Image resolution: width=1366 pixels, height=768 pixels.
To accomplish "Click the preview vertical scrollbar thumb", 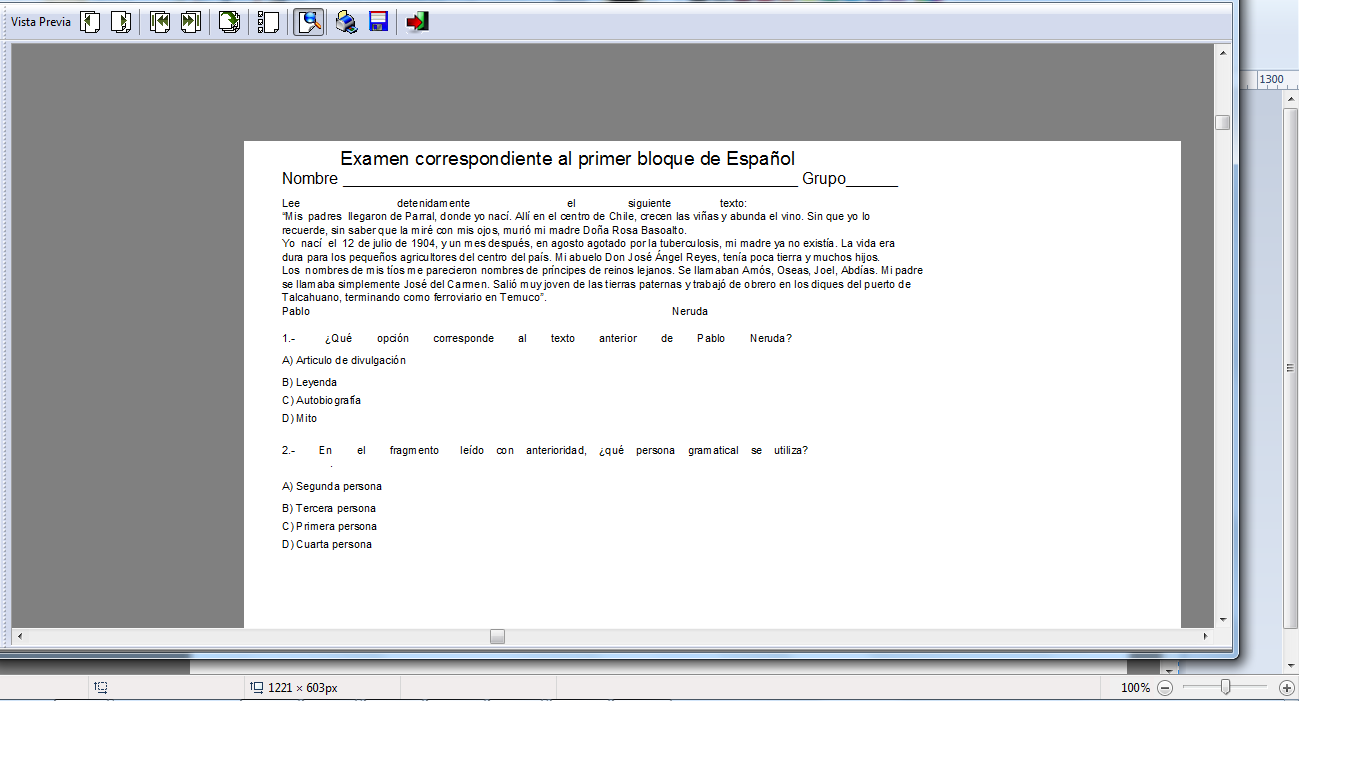I will pos(1222,122).
